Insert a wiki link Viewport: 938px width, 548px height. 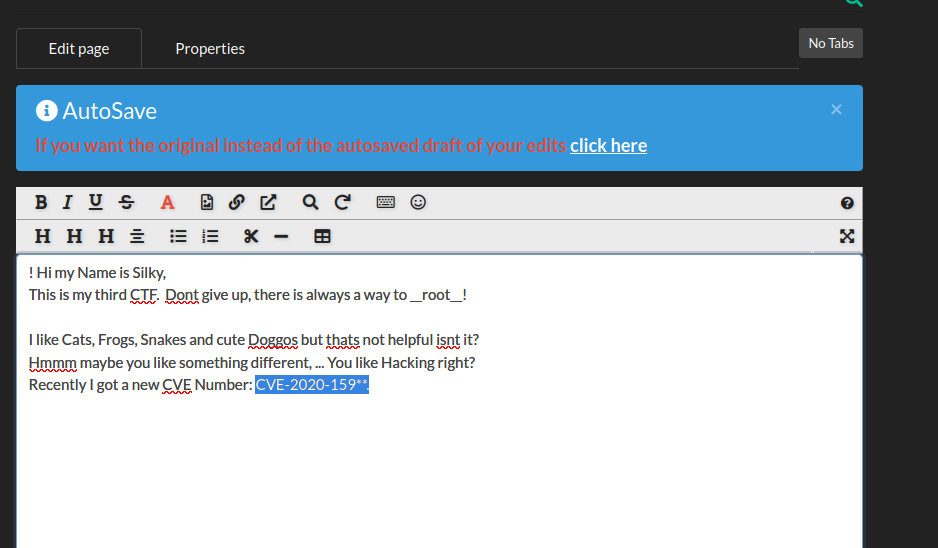pyautogui.click(x=236, y=202)
